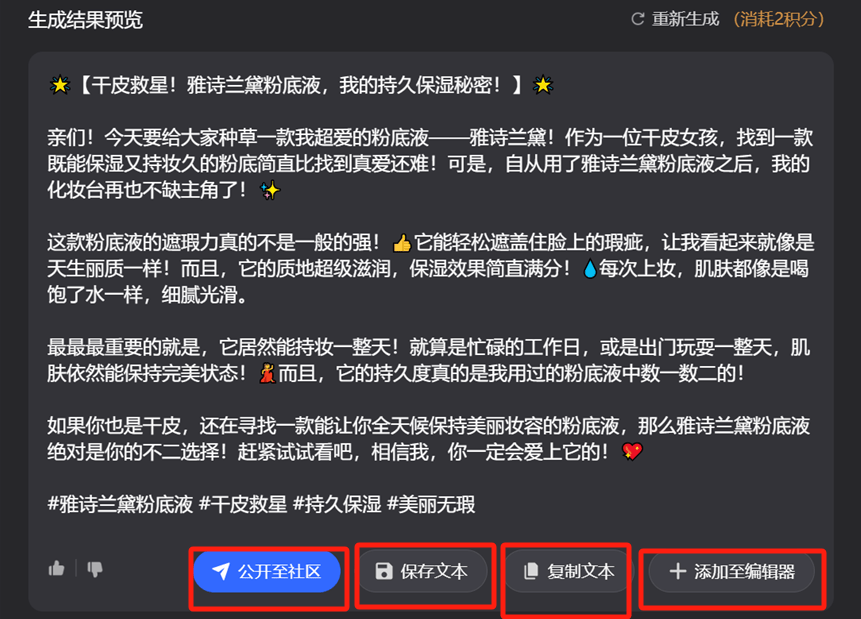
Task: Click the floppy disk icon on 保存文本
Action: click(x=383, y=571)
